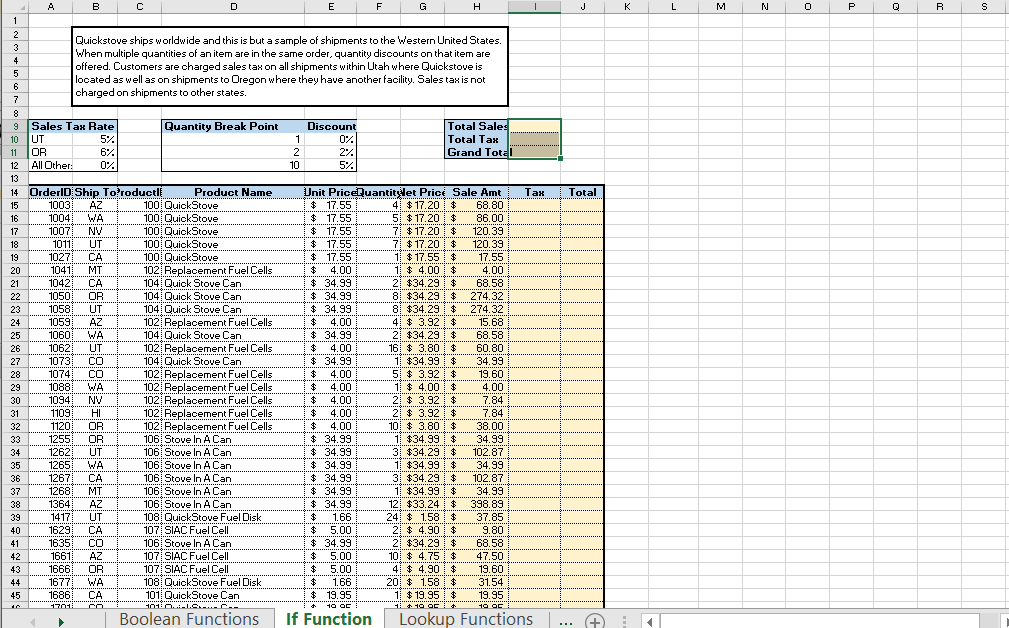Select the Discount column header cell
The width and height of the screenshot is (1009, 628).
tap(331, 126)
